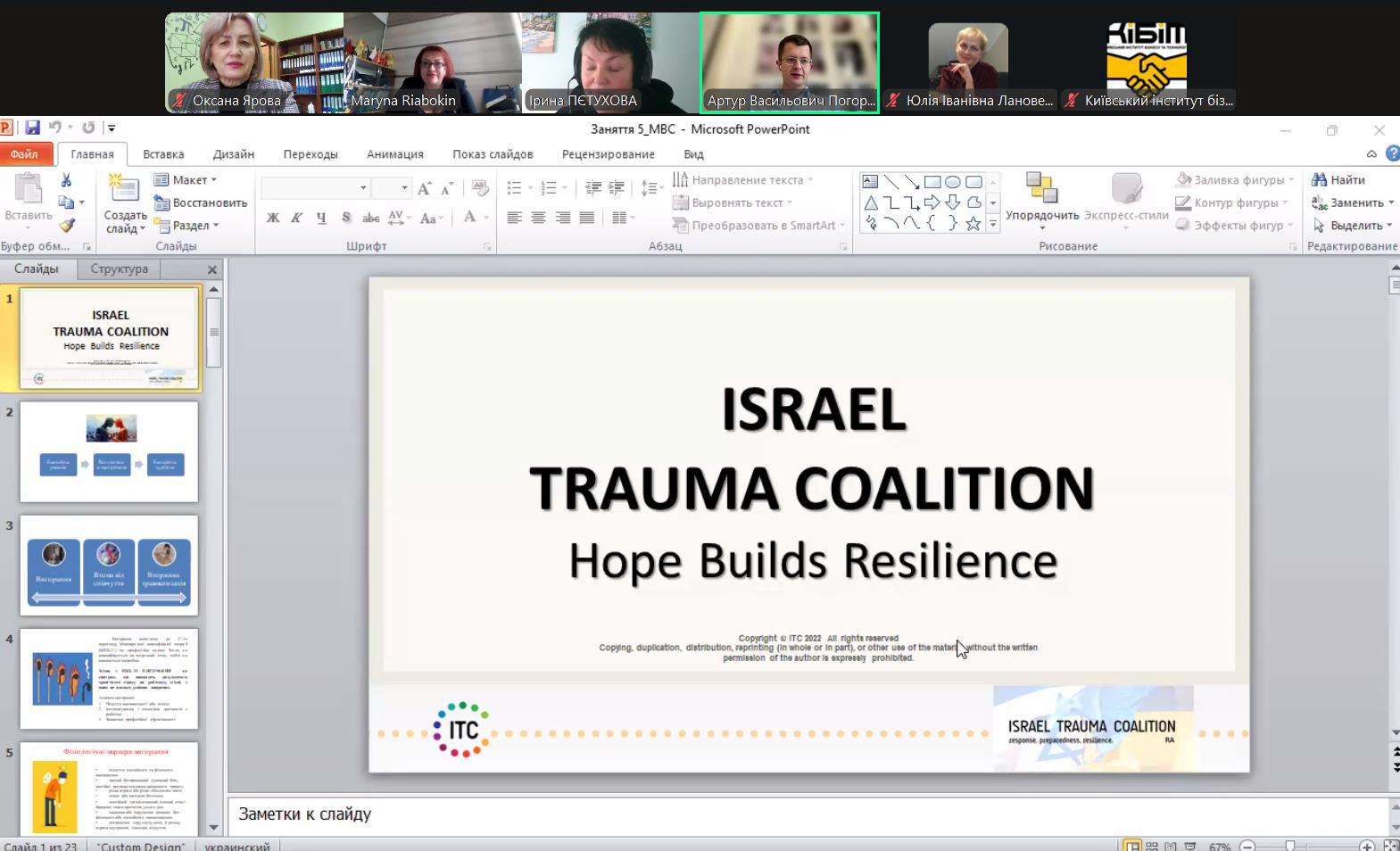Screen dimensions: 1400x851
Task: Click the Create Slide (Создать слайд) icon
Action: pyautogui.click(x=124, y=190)
